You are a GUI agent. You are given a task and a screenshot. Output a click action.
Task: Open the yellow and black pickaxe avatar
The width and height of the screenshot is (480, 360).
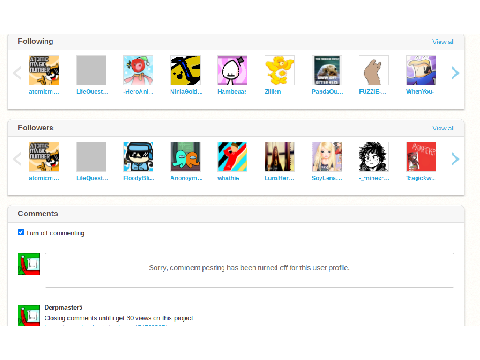click(x=185, y=70)
